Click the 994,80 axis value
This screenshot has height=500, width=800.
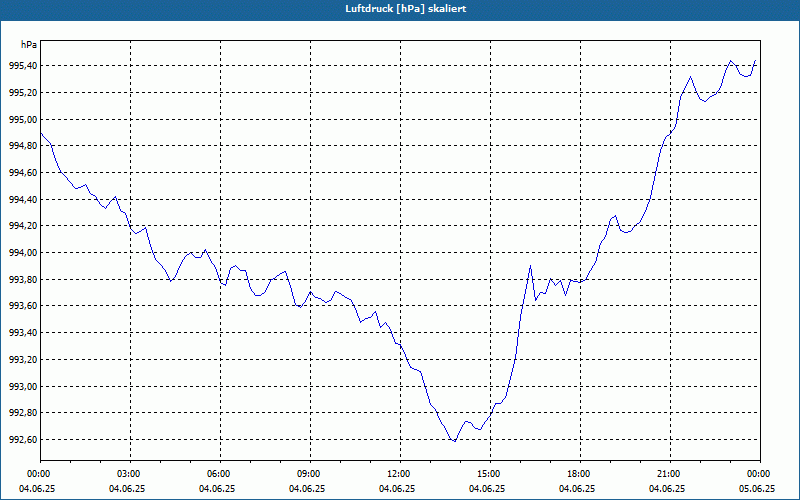pyautogui.click(x=23, y=146)
